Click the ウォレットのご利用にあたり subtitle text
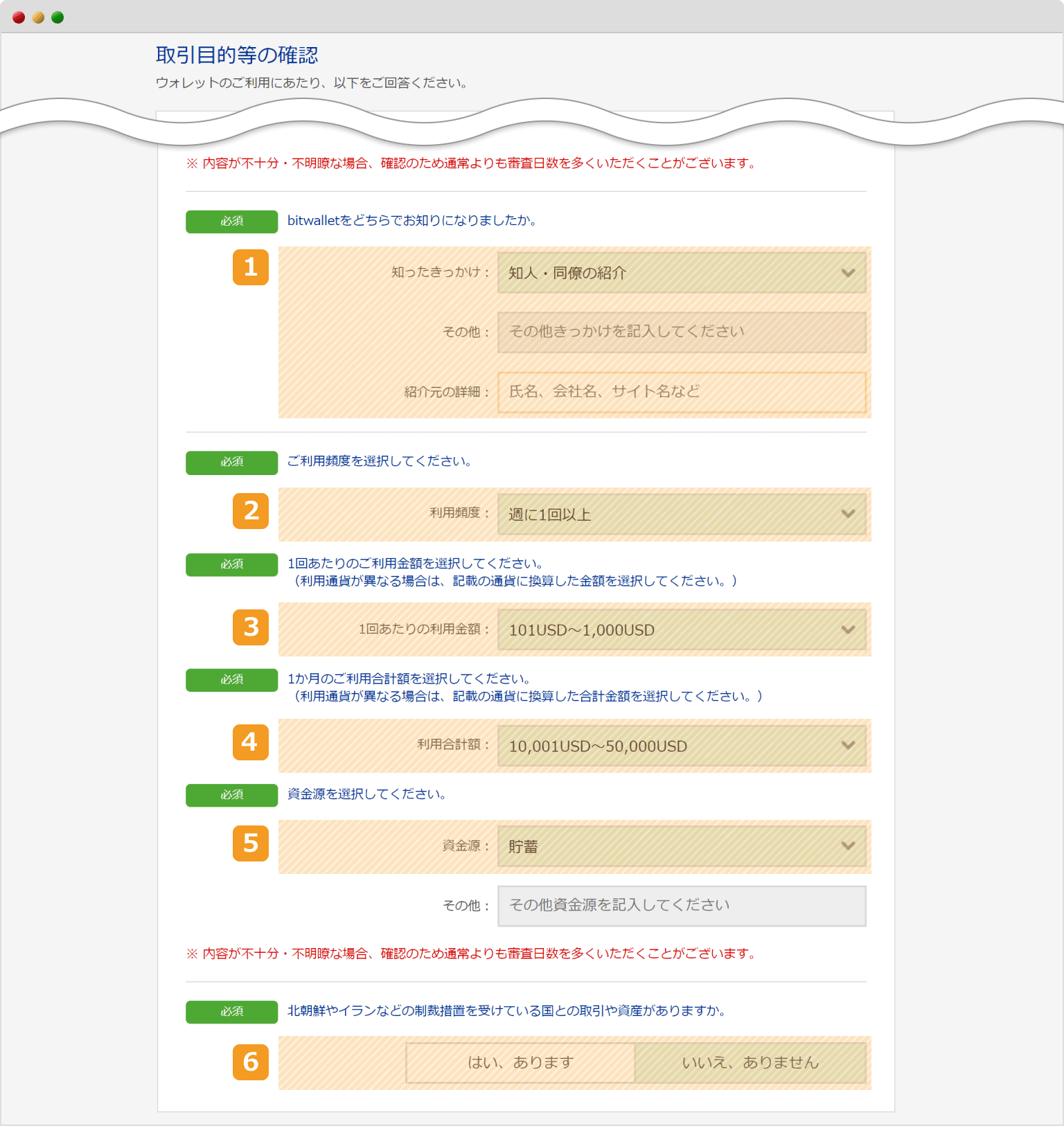 point(312,83)
